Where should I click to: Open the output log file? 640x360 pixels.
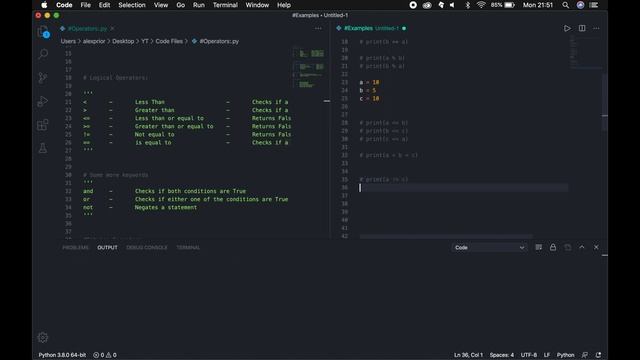click(x=568, y=247)
